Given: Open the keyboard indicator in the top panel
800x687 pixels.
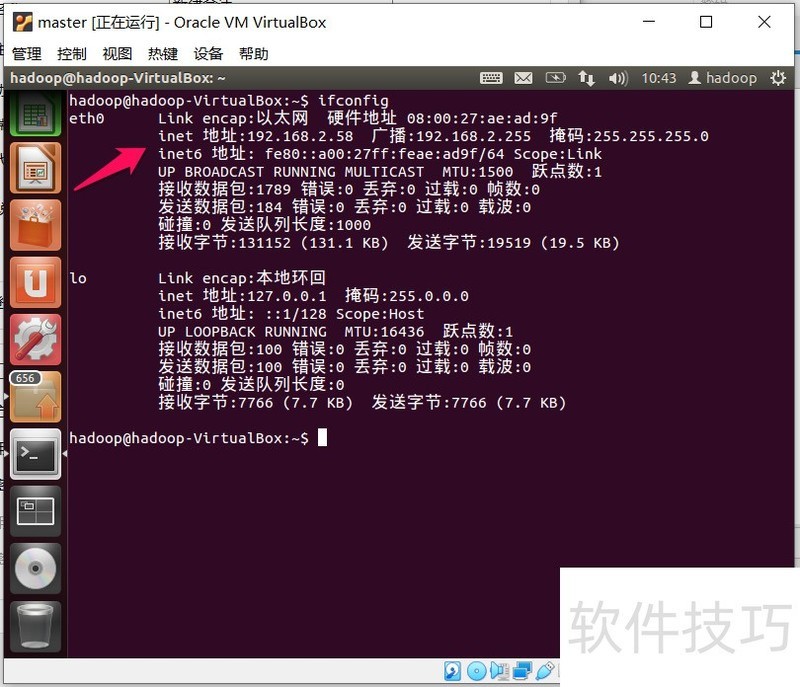Looking at the screenshot, I should 492,77.
